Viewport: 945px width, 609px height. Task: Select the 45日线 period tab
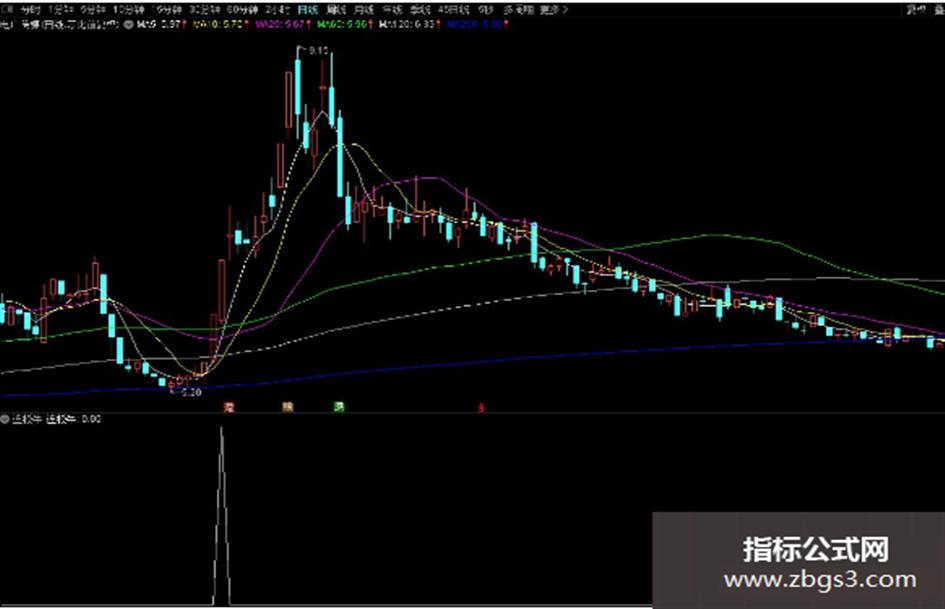click(x=453, y=10)
